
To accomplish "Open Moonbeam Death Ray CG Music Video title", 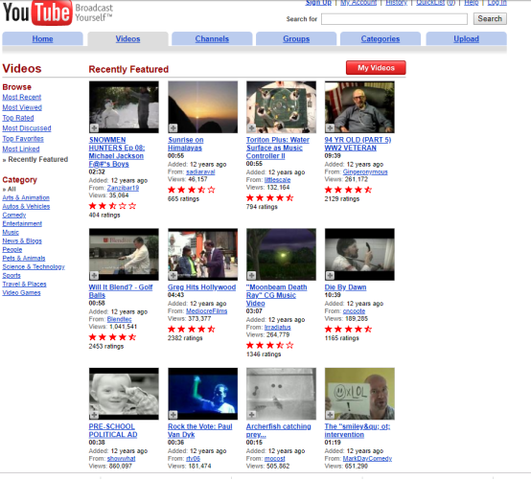I will pyautogui.click(x=276, y=295).
